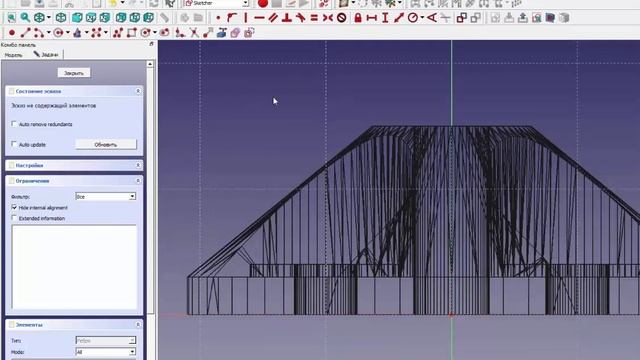Select the Trim edge tool
Image resolution: width=640 pixels, height=360 pixels.
pos(194,33)
